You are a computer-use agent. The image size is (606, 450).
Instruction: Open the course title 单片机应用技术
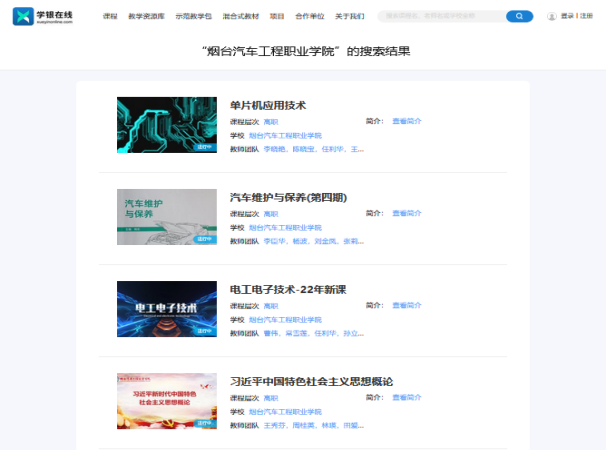click(x=268, y=106)
